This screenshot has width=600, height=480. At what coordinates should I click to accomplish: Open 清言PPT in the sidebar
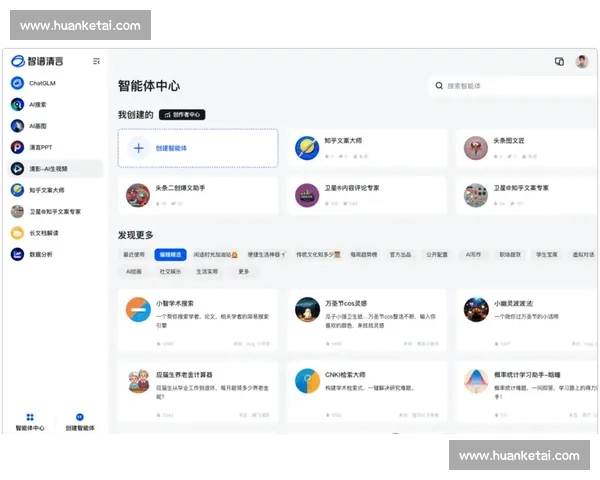coord(55,147)
